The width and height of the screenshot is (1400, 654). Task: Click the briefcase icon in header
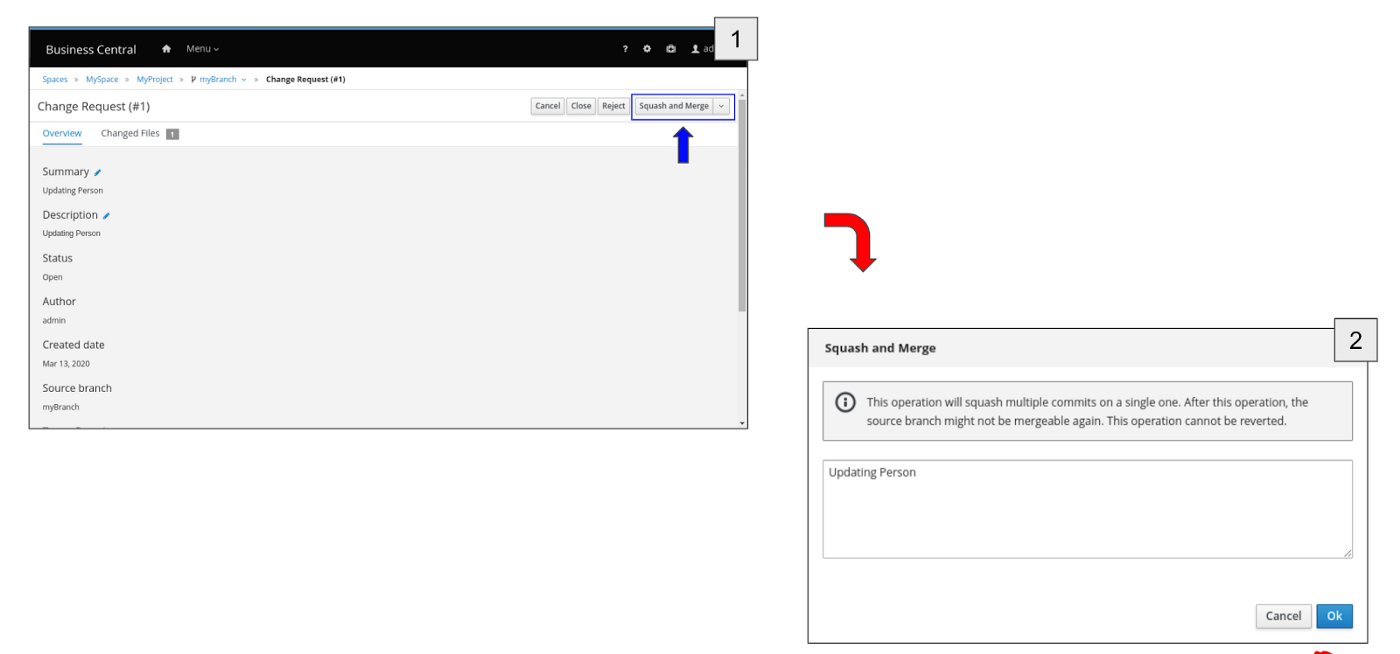[671, 49]
